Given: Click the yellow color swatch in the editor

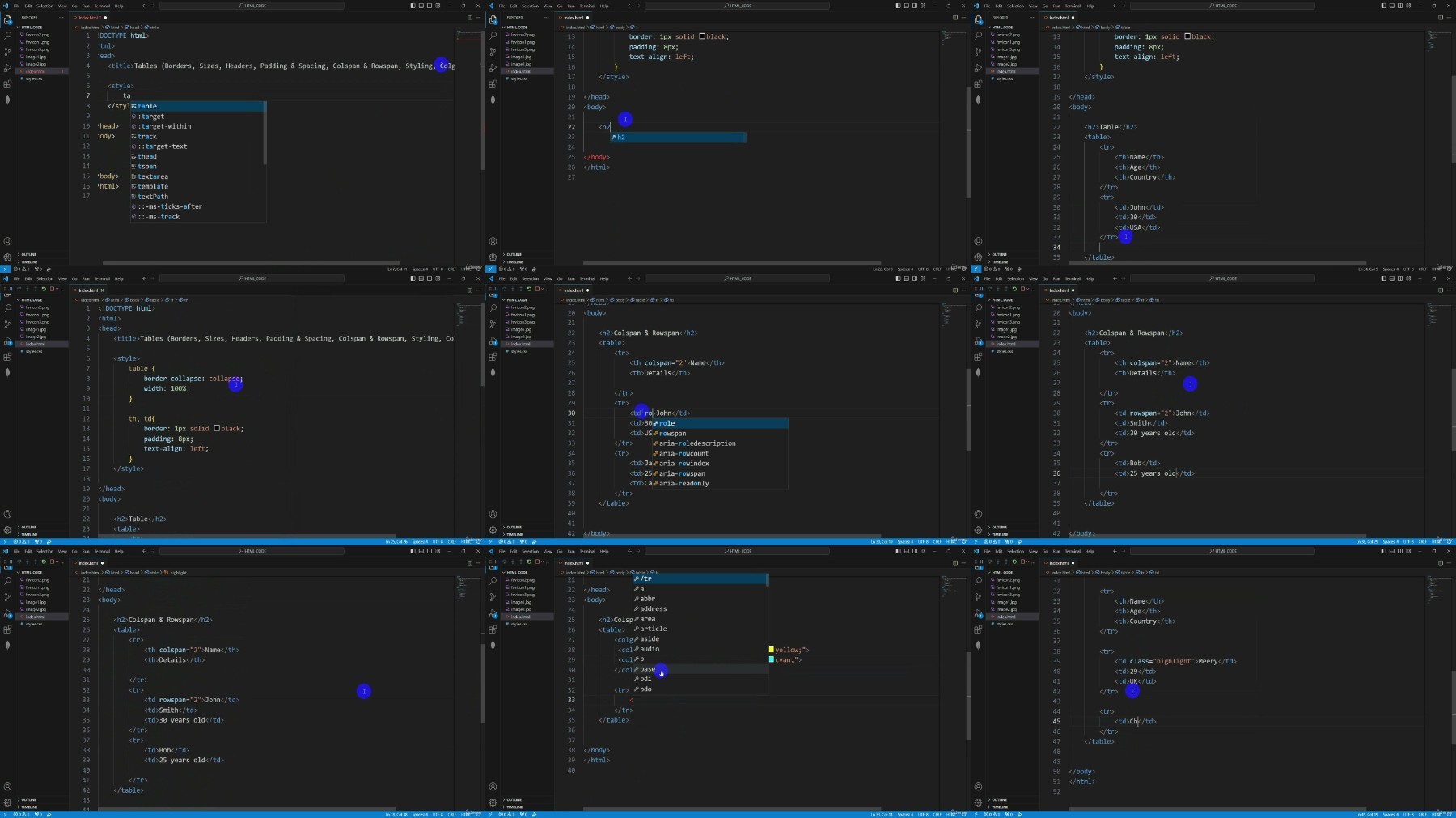Looking at the screenshot, I should pos(771,650).
